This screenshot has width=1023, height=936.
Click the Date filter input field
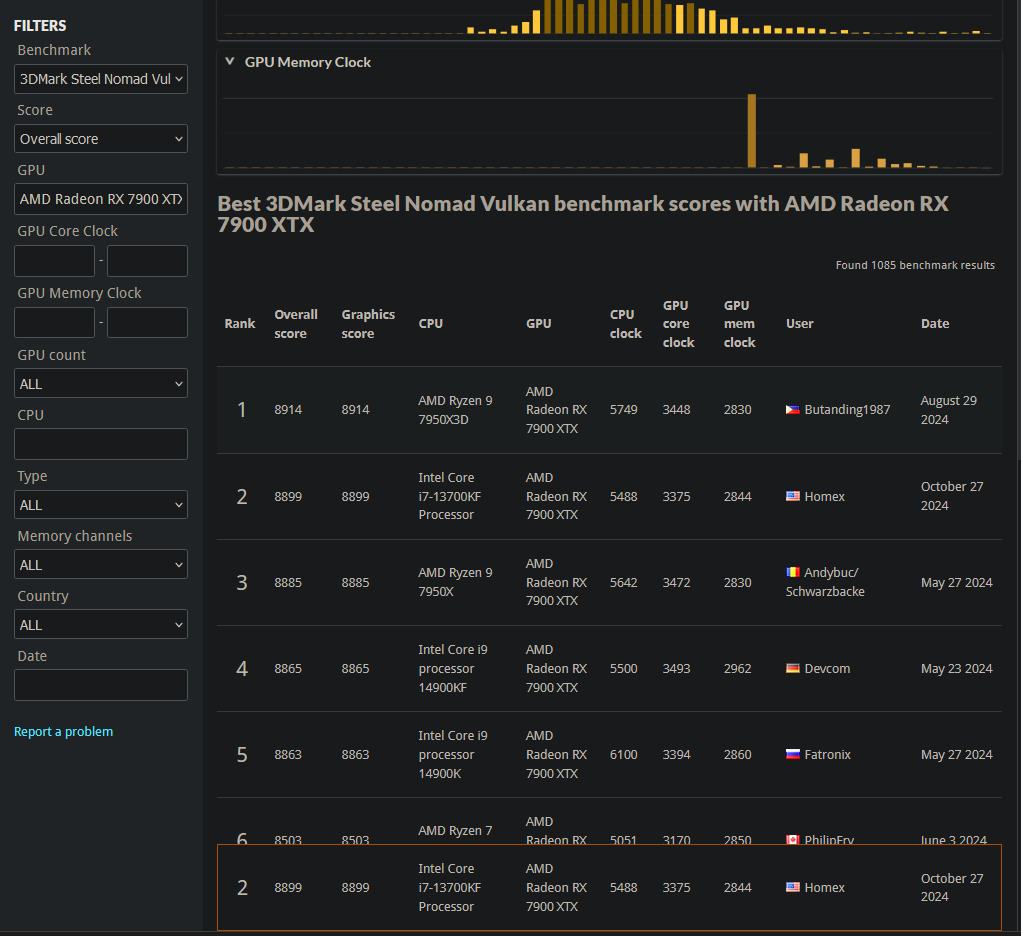point(101,685)
